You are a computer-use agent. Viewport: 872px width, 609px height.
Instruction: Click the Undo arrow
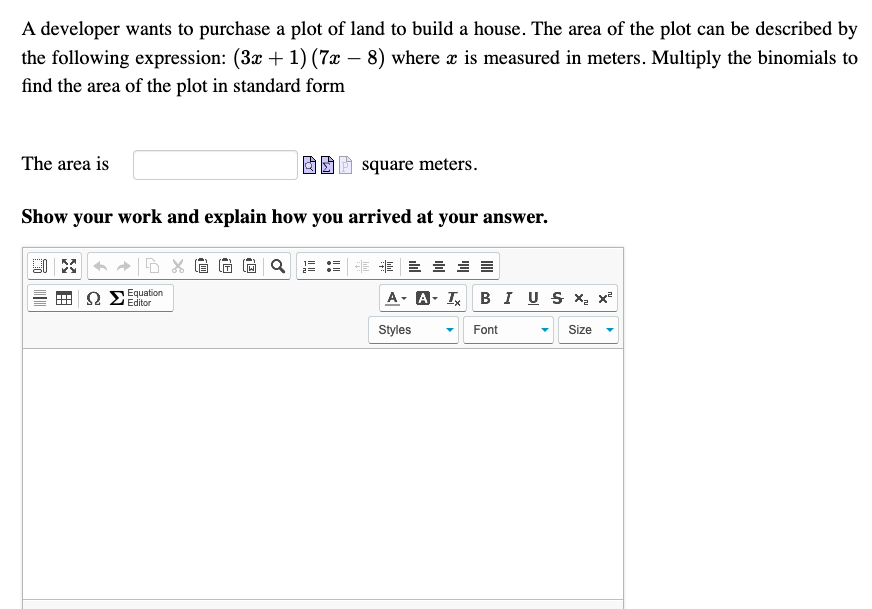point(100,266)
